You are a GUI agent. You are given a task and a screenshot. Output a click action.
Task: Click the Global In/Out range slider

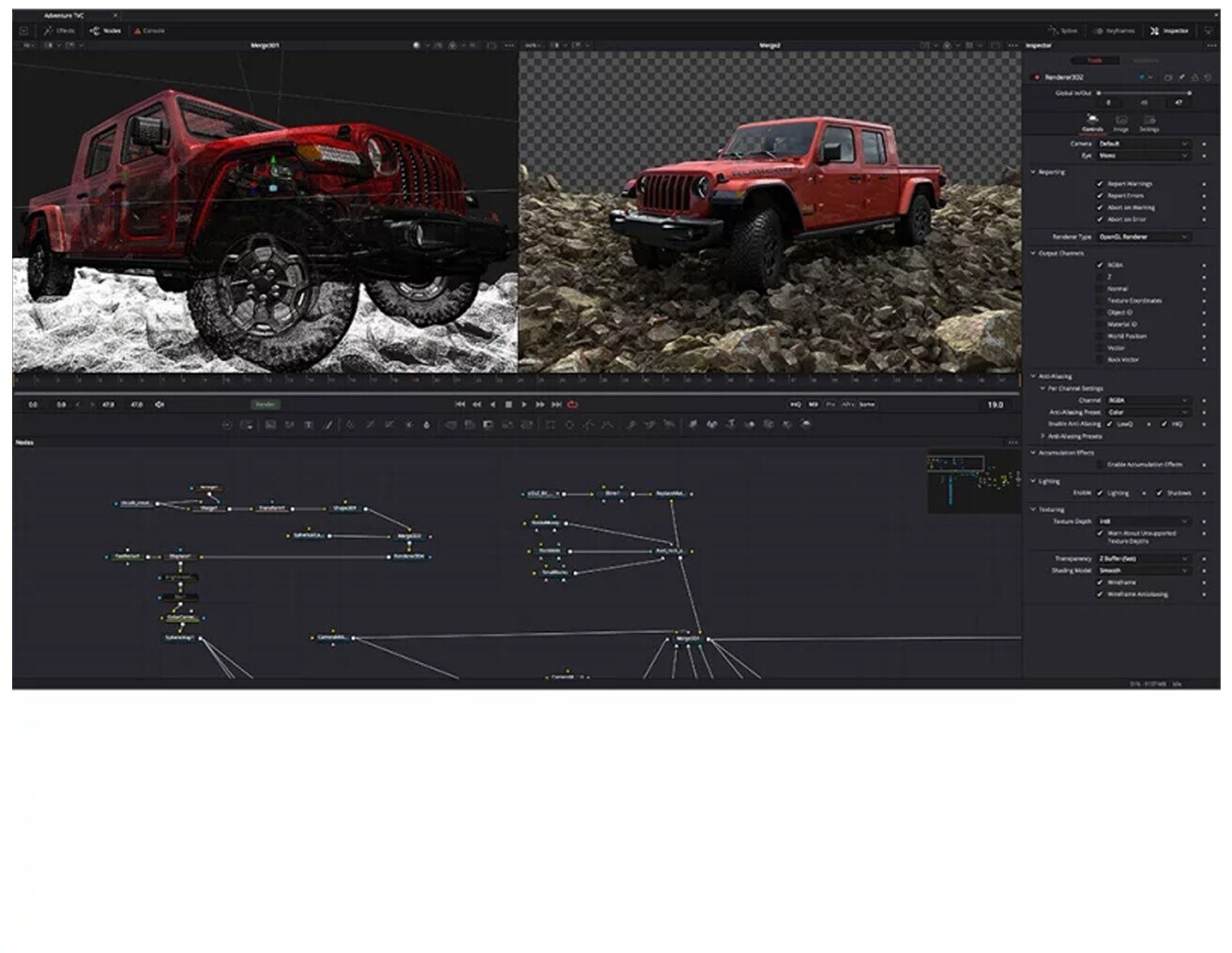pos(1144,93)
